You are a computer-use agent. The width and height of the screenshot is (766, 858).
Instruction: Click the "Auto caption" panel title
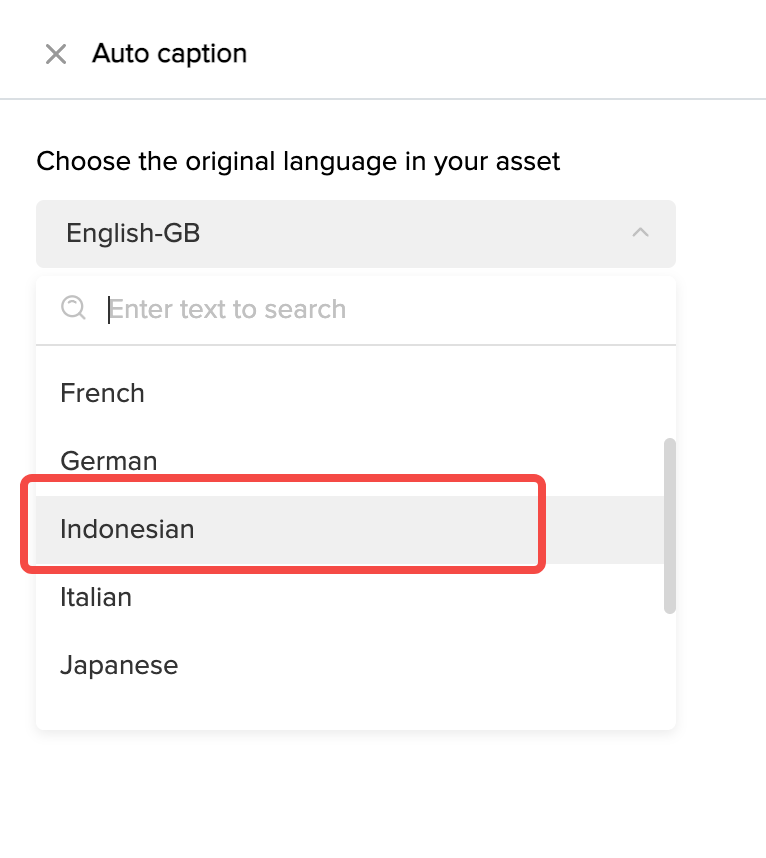click(x=169, y=54)
